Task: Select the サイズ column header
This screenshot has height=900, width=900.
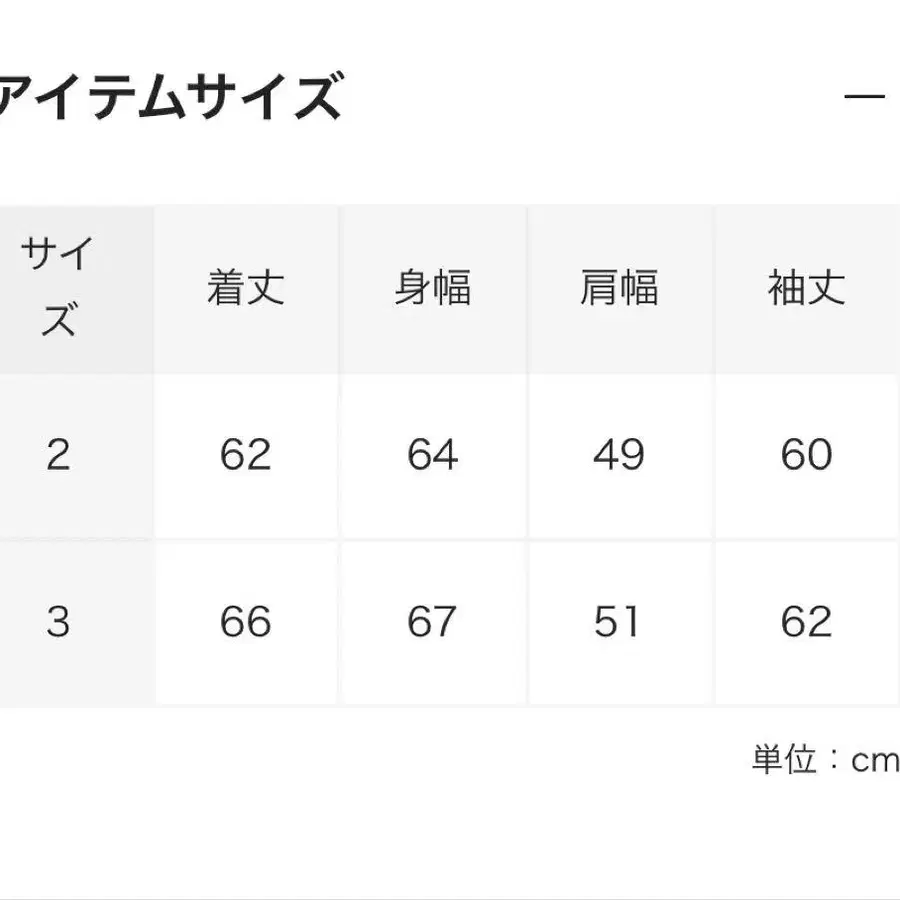Action: [59, 289]
